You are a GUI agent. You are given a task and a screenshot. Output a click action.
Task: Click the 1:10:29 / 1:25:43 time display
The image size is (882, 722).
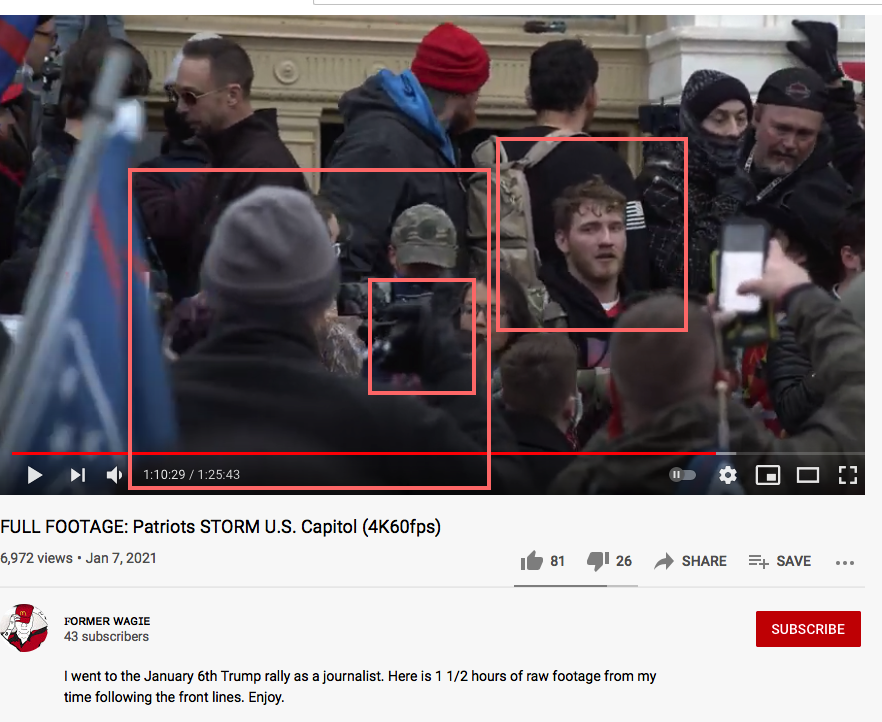pyautogui.click(x=191, y=475)
